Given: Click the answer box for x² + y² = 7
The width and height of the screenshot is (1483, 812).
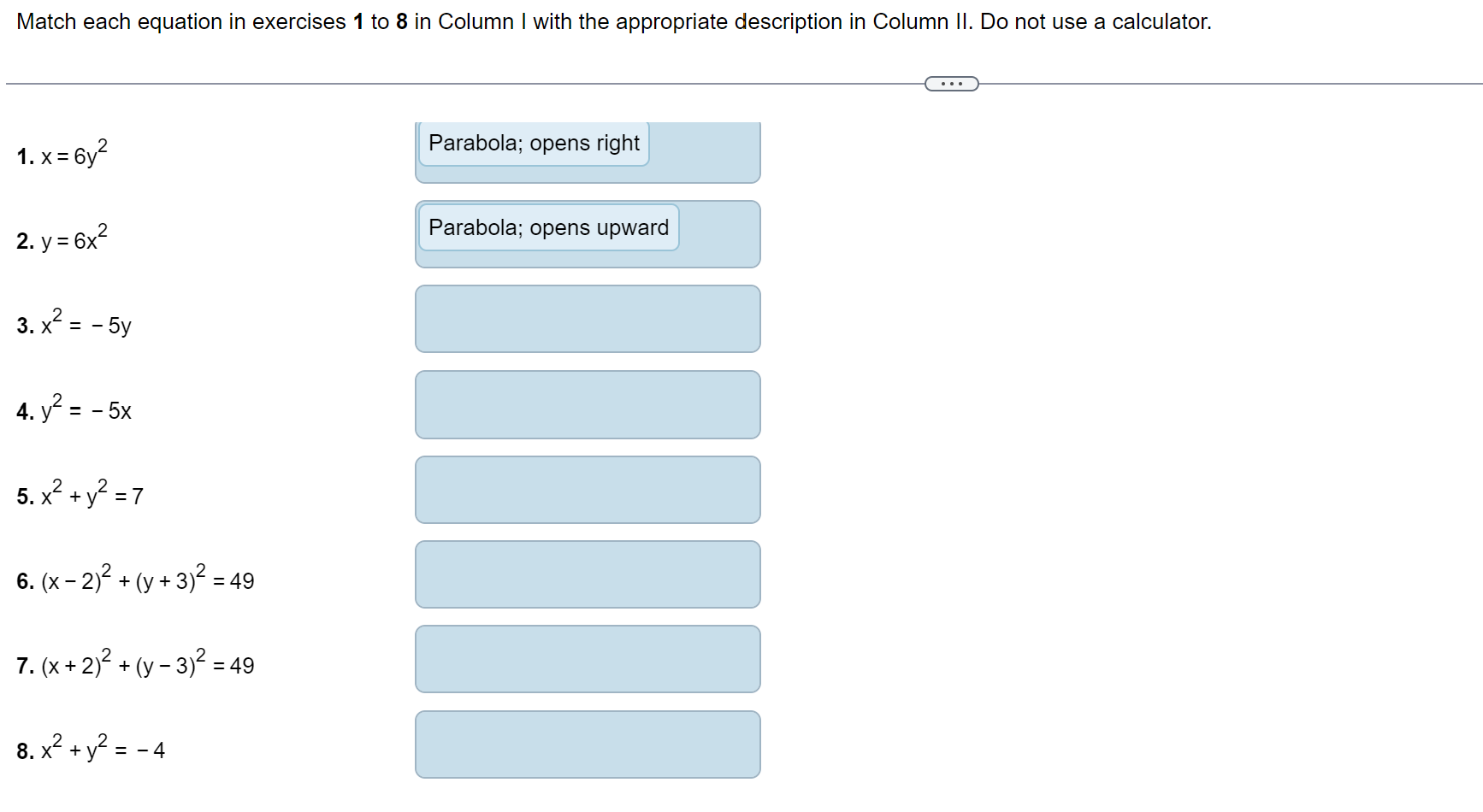Looking at the screenshot, I should pos(588,489).
